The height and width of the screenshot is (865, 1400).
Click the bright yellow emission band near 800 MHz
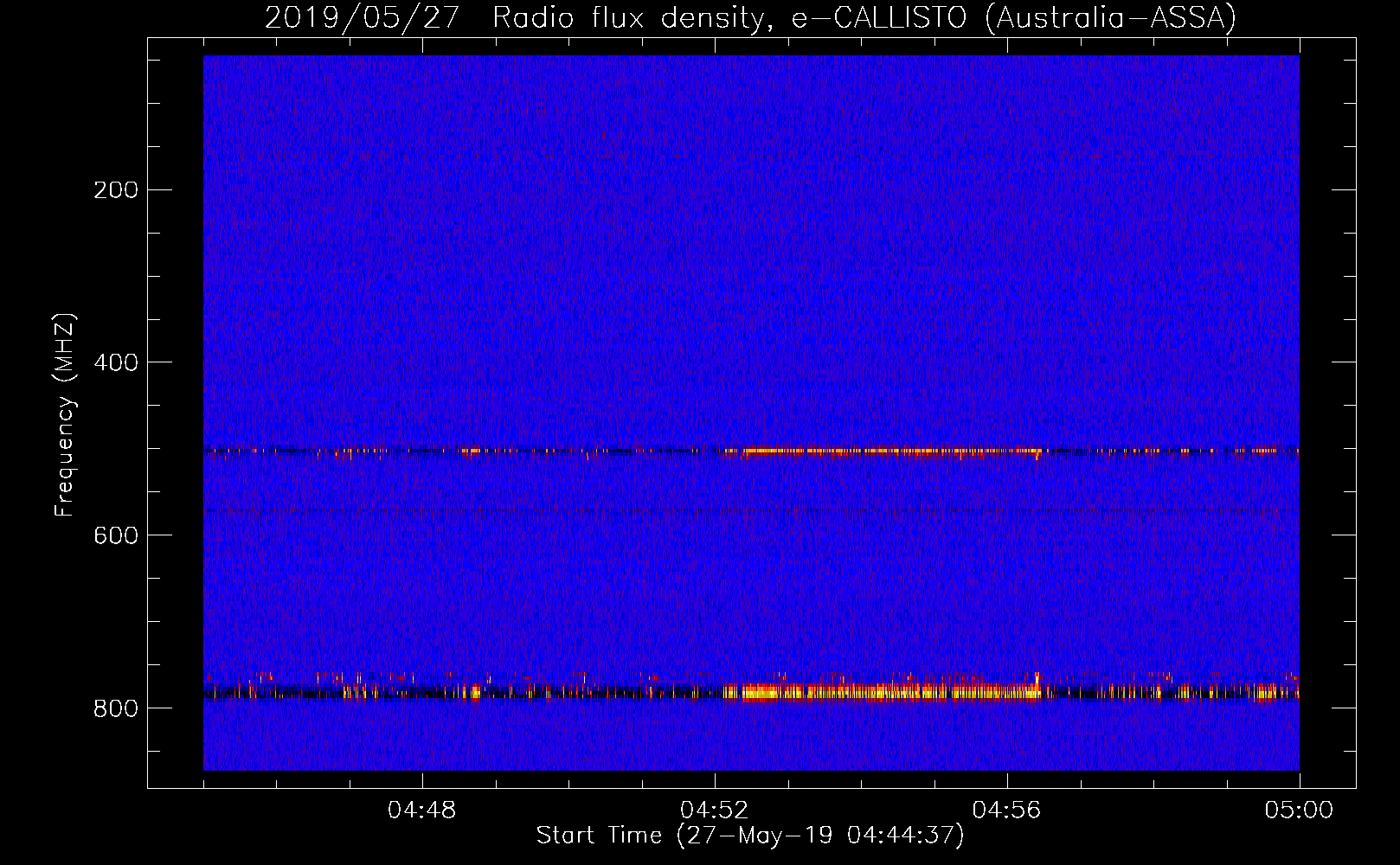coord(883,691)
